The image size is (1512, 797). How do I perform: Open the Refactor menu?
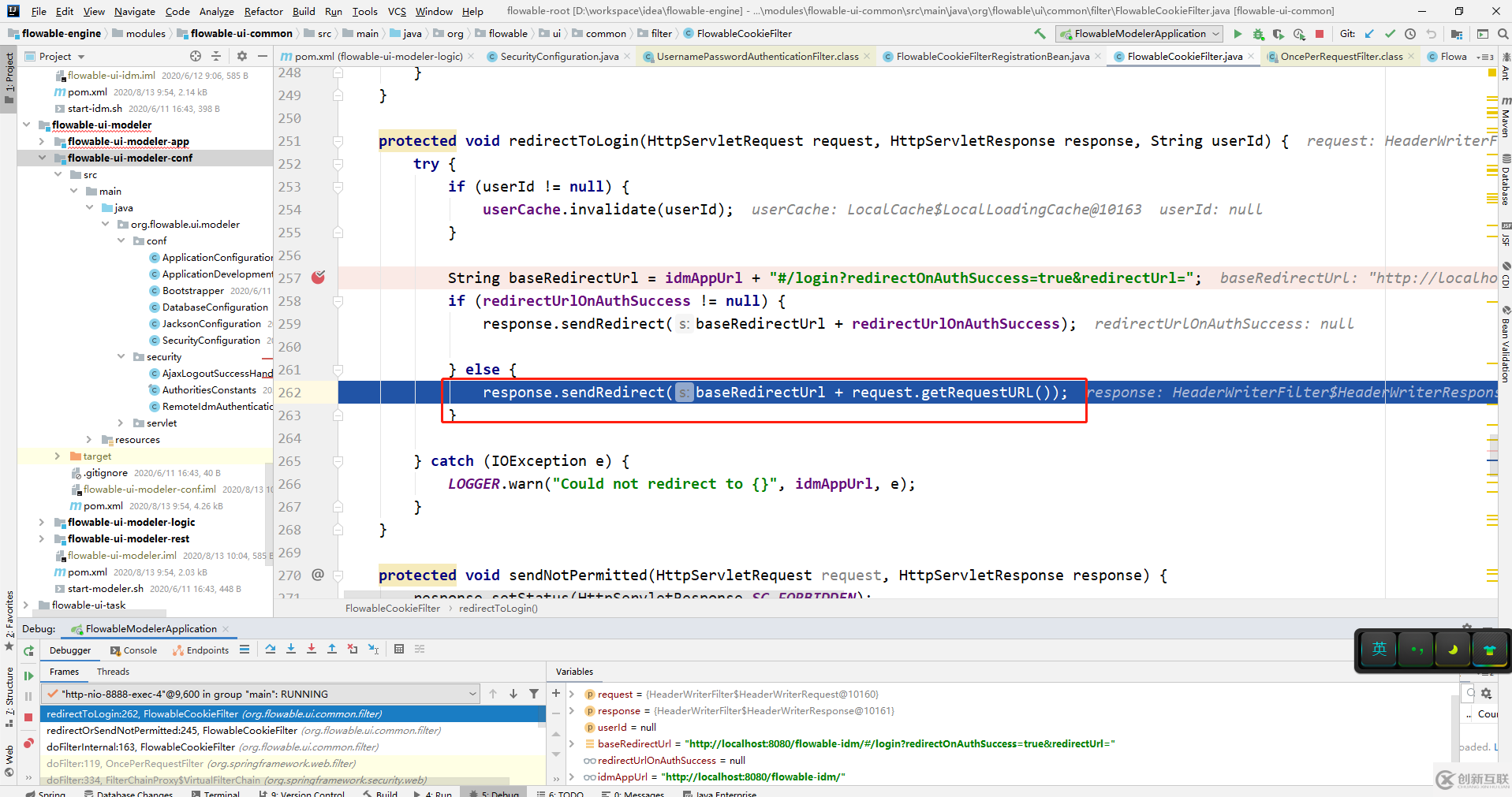coord(263,11)
